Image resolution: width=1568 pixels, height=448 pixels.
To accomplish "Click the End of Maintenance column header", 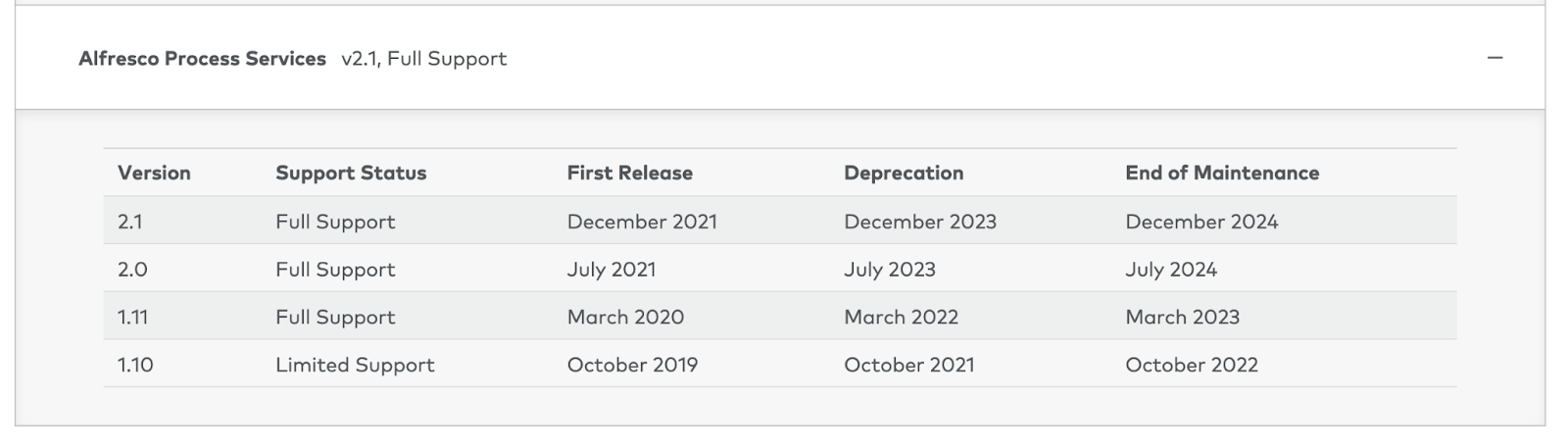I will coord(1222,174).
